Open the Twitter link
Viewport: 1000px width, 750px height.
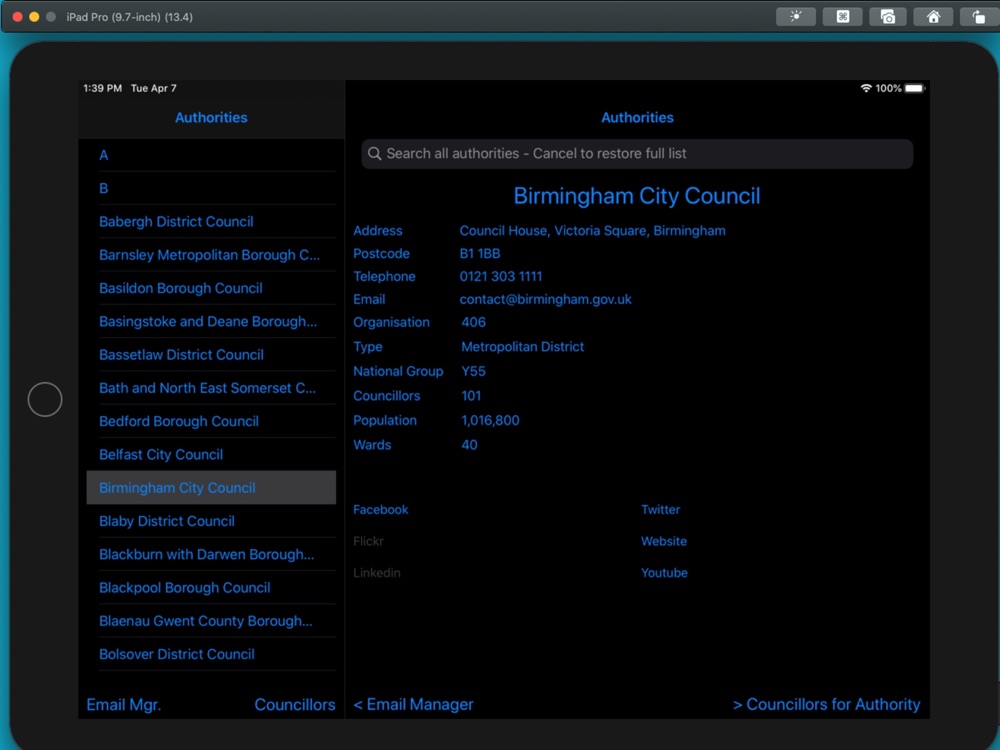[661, 510]
